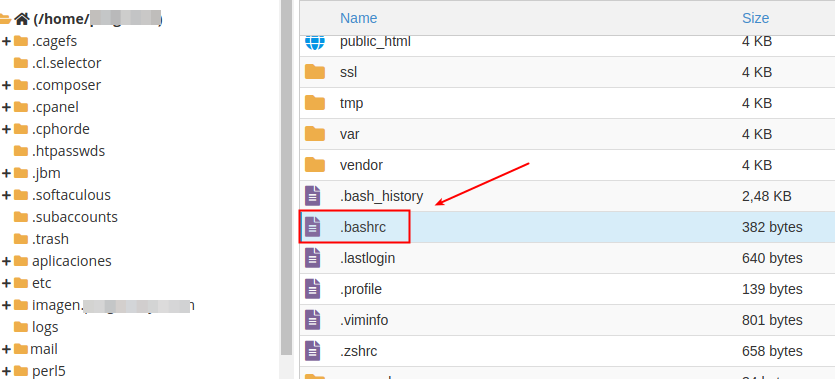The height and width of the screenshot is (379, 835).
Task: Click the .htpasswds folder icon
Action: tap(21, 151)
